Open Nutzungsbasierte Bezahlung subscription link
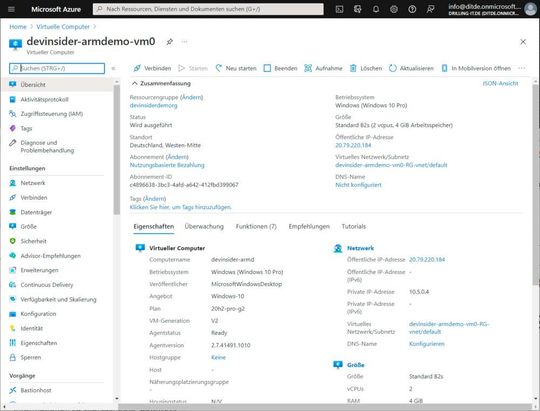This screenshot has width=540, height=411. pos(167,165)
